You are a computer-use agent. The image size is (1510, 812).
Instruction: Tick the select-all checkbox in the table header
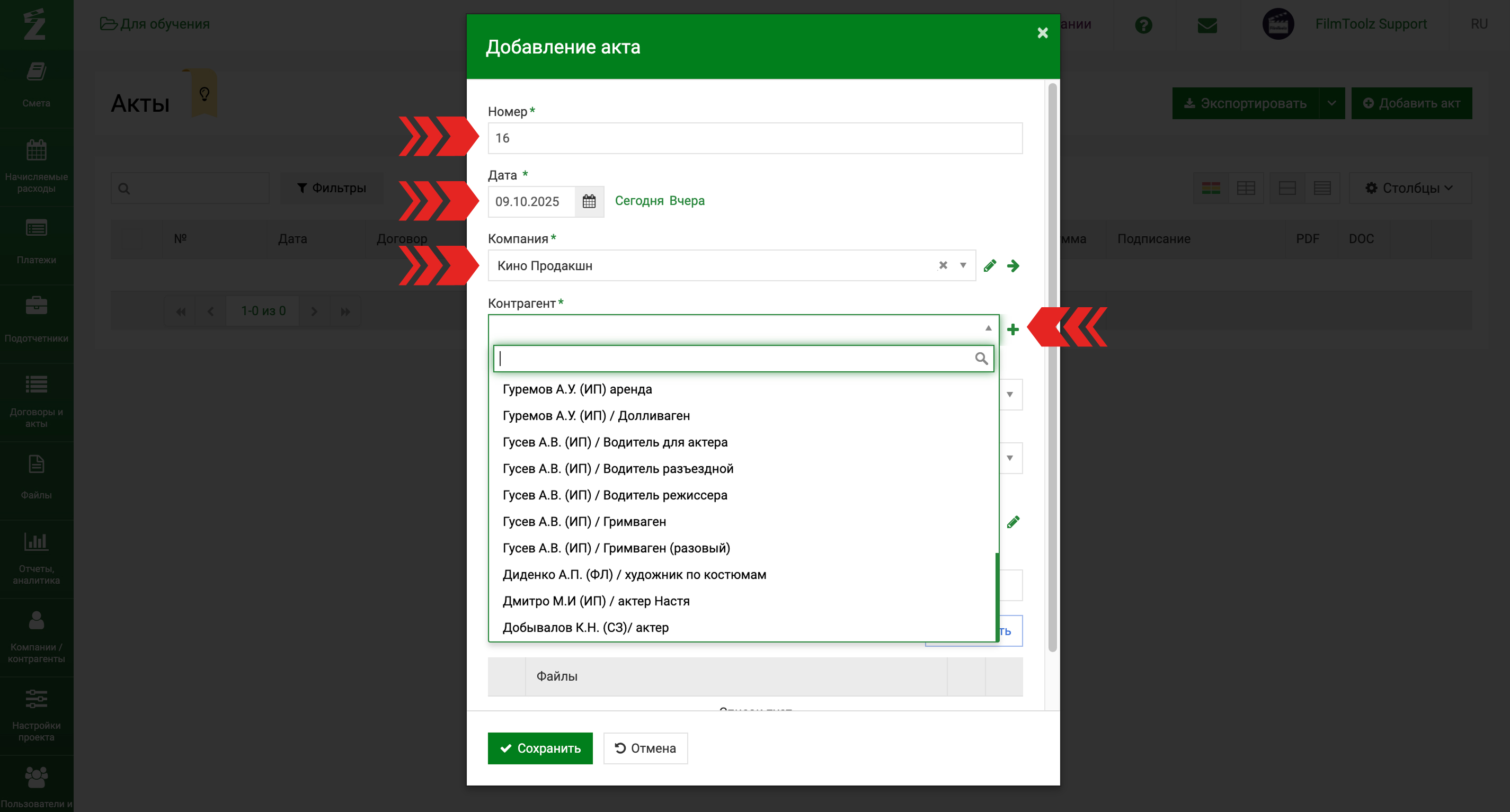pyautogui.click(x=131, y=239)
